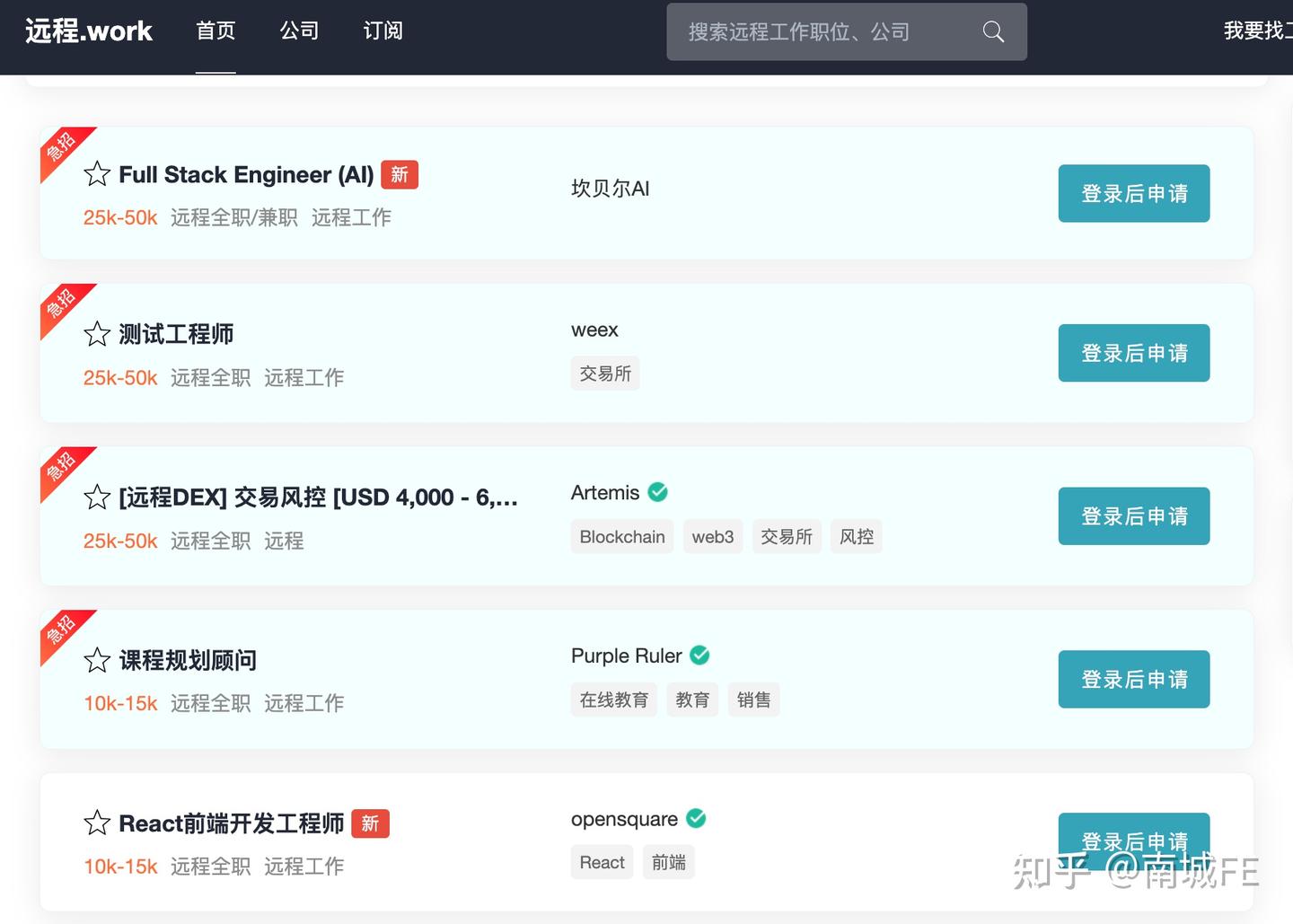Apply to Full Stack Engineer via 登录后申请
This screenshot has height=924, width=1293.
tap(1134, 193)
